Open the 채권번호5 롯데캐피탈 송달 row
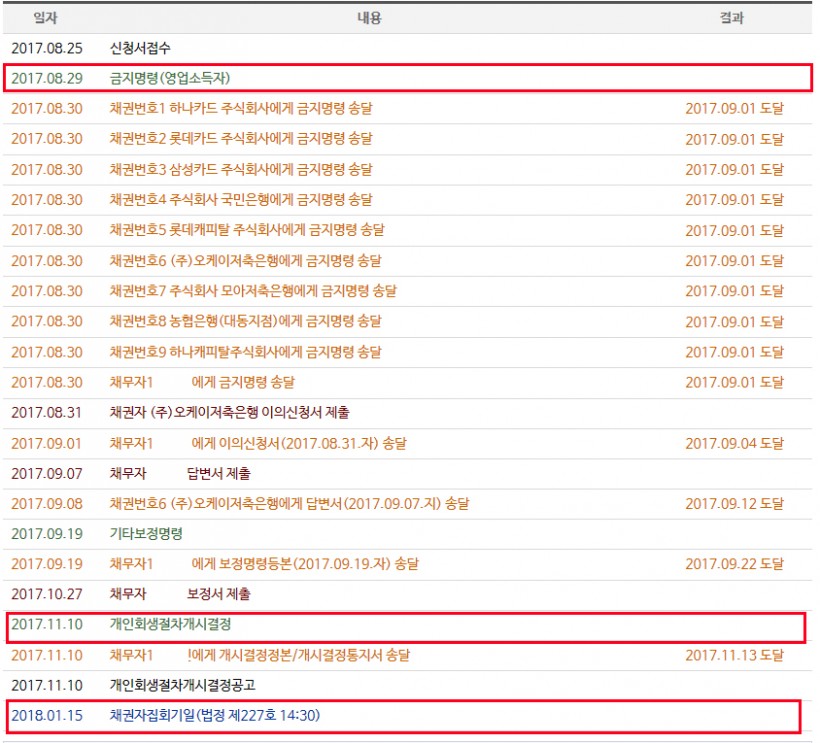 [408, 230]
